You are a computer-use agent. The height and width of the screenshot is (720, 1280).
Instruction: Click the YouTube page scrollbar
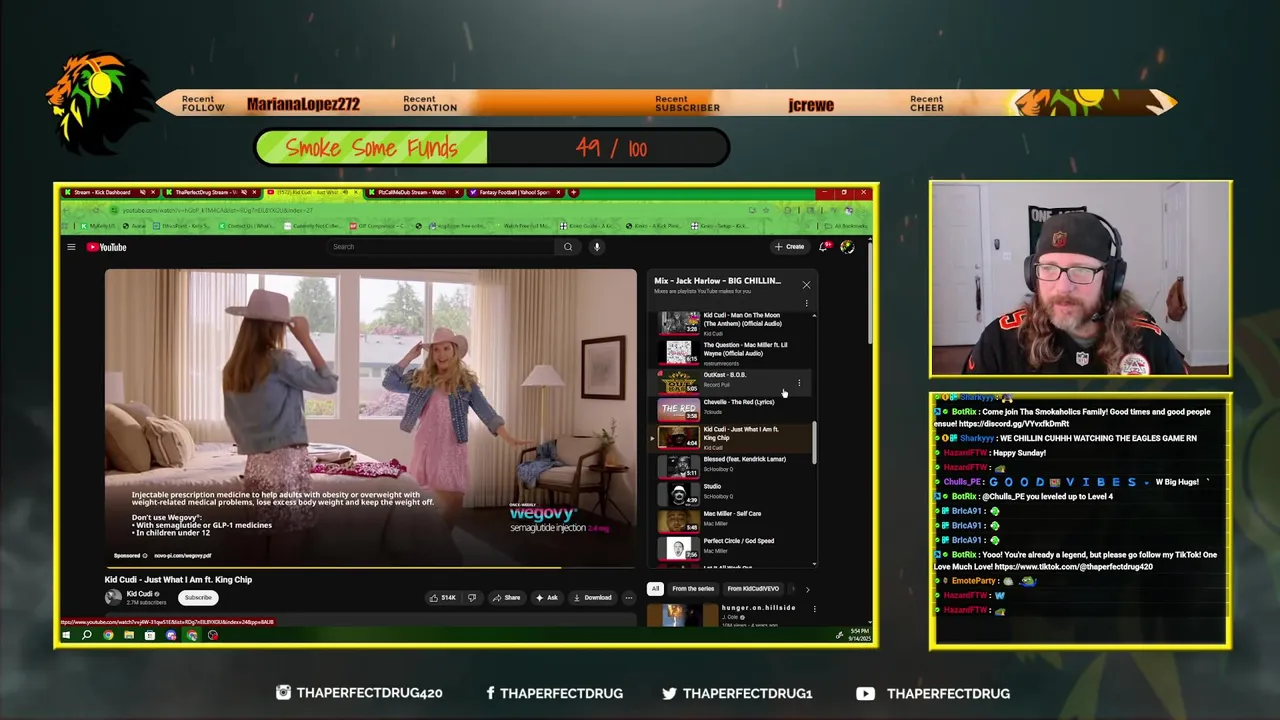869,293
